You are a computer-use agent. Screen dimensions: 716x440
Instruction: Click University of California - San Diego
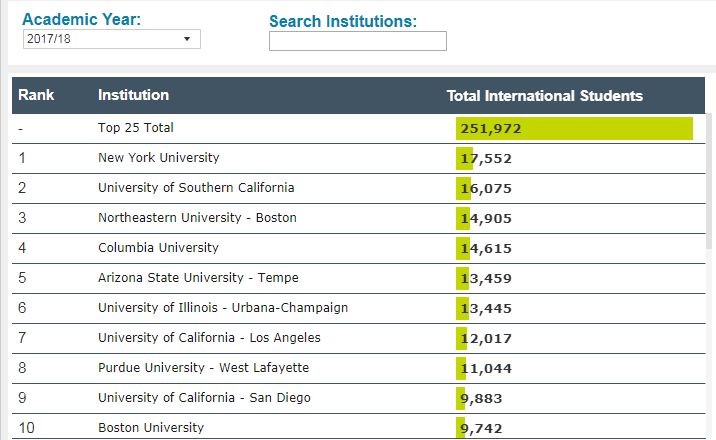click(204, 398)
